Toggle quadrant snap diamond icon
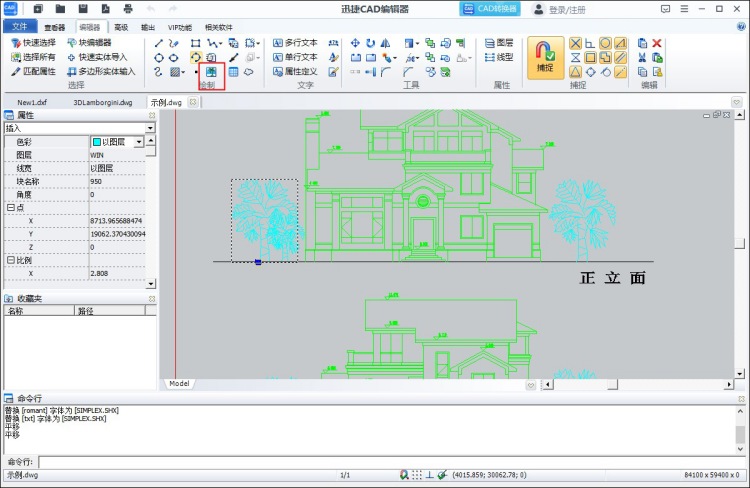This screenshot has width=750, height=488. 591,72
